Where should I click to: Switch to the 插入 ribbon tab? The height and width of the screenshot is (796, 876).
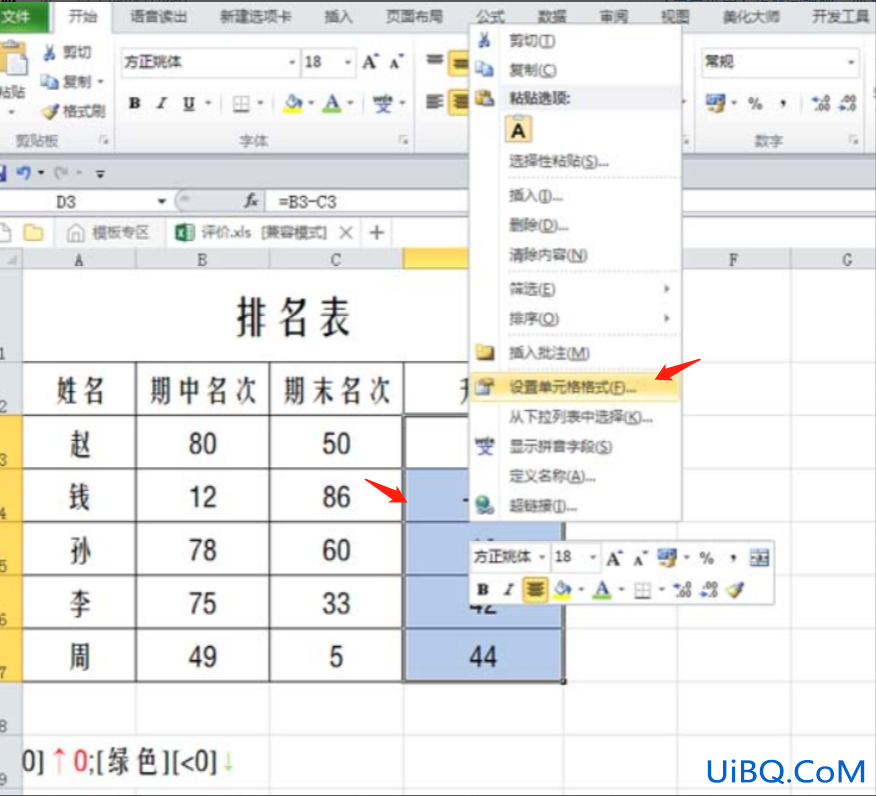click(338, 17)
